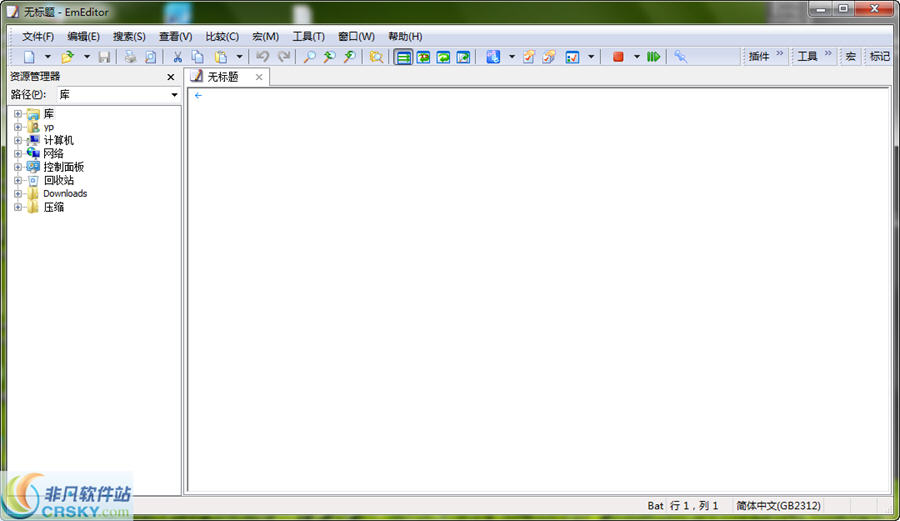Open the 帮助(H) menu
This screenshot has height=521, width=900.
(x=405, y=36)
